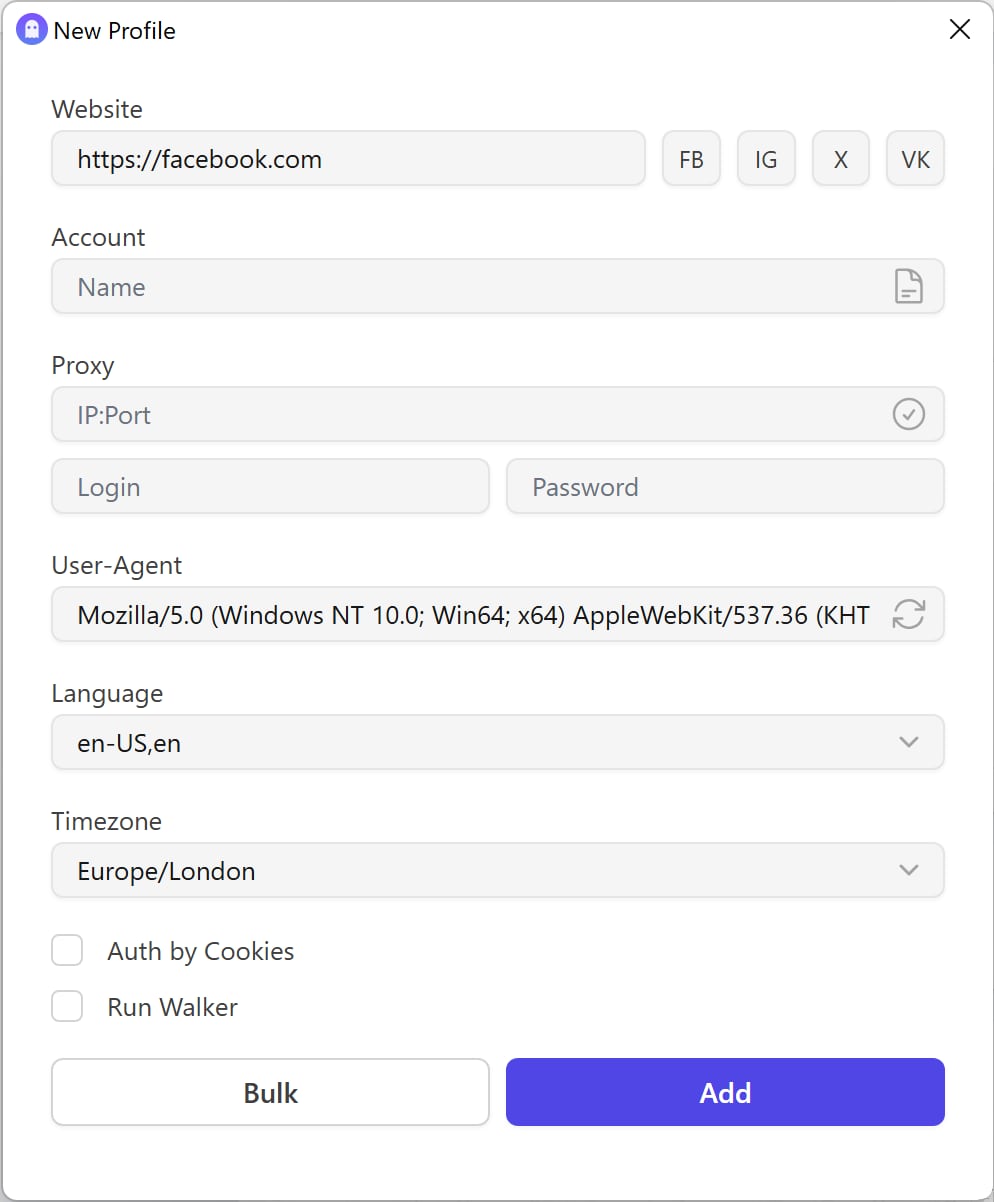Select the FB website shortcut

click(x=691, y=159)
